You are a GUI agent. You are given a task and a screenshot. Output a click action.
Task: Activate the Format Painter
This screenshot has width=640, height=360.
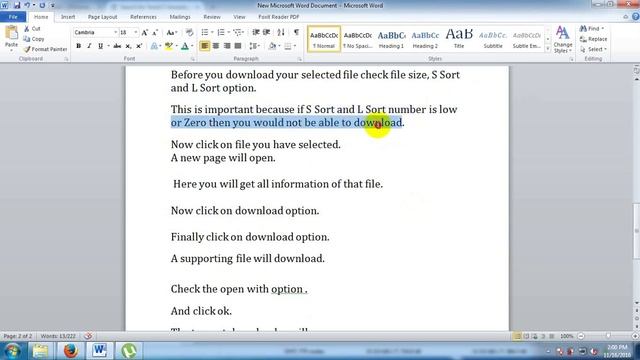[45, 49]
